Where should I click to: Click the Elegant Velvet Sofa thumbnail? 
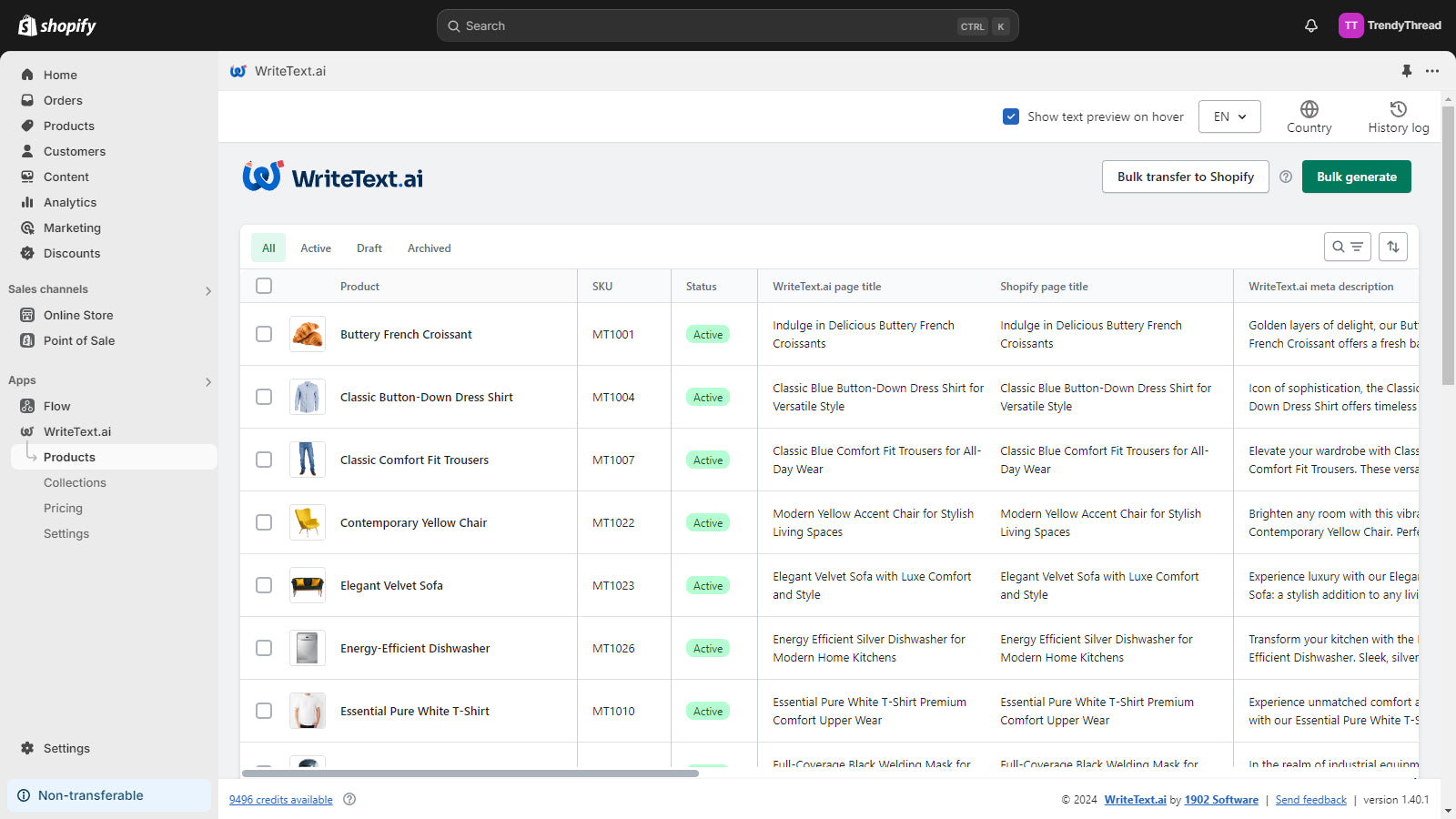[308, 585]
